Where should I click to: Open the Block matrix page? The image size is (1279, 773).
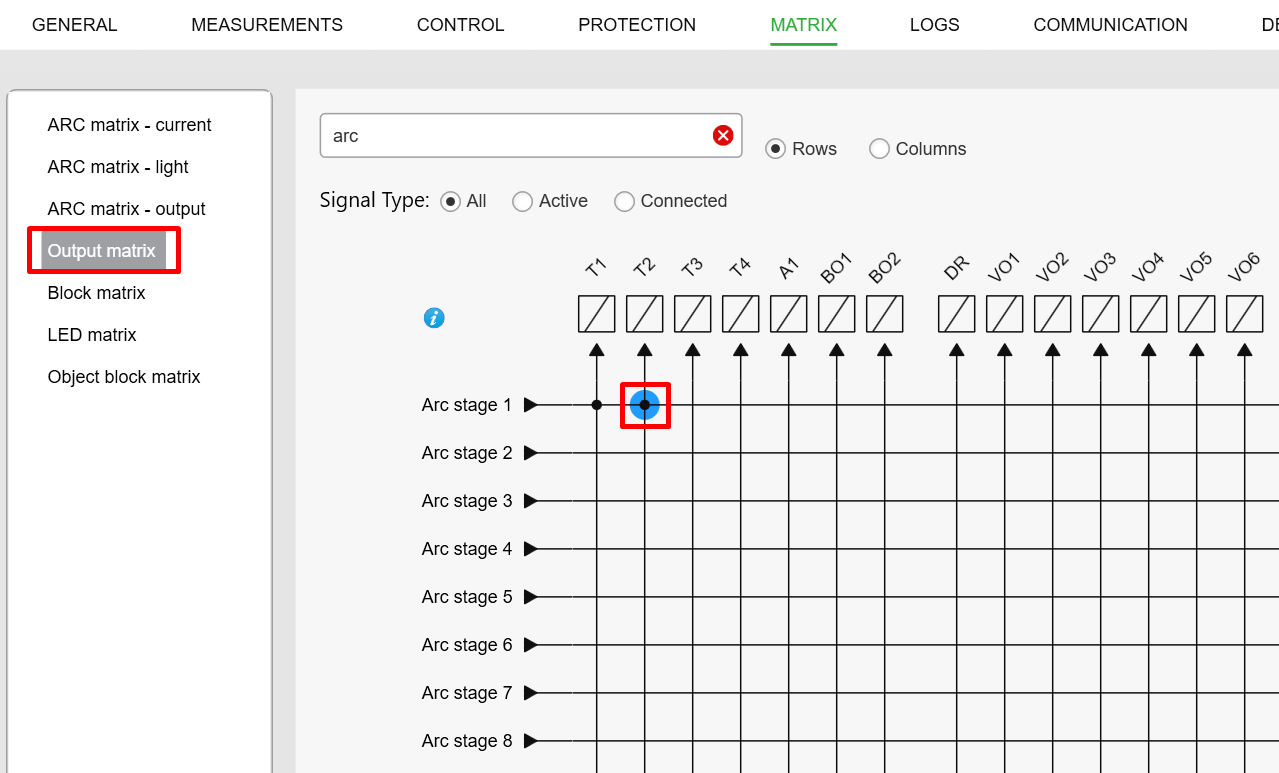pos(97,293)
